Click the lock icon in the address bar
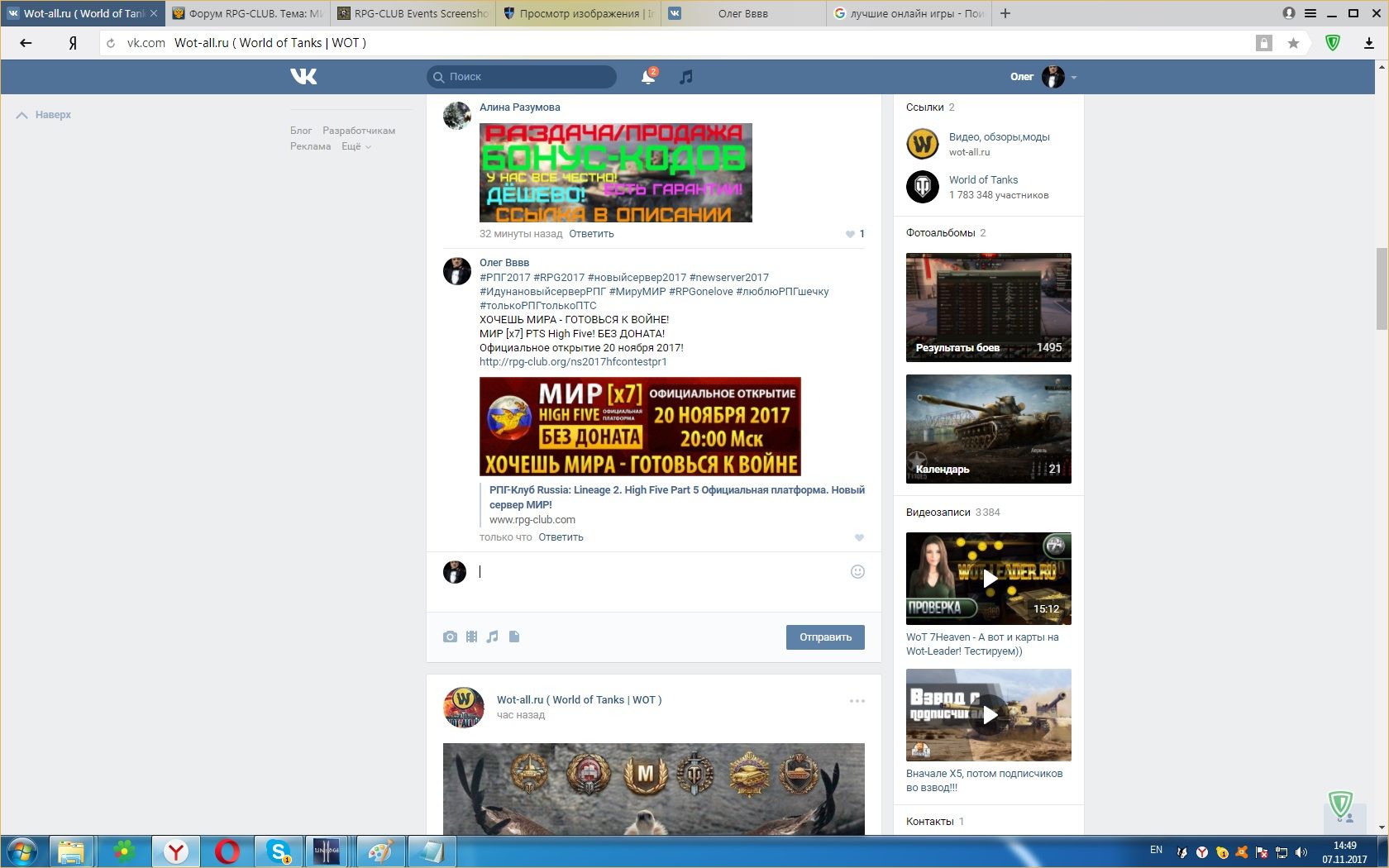This screenshot has width=1389, height=868. (x=1263, y=43)
